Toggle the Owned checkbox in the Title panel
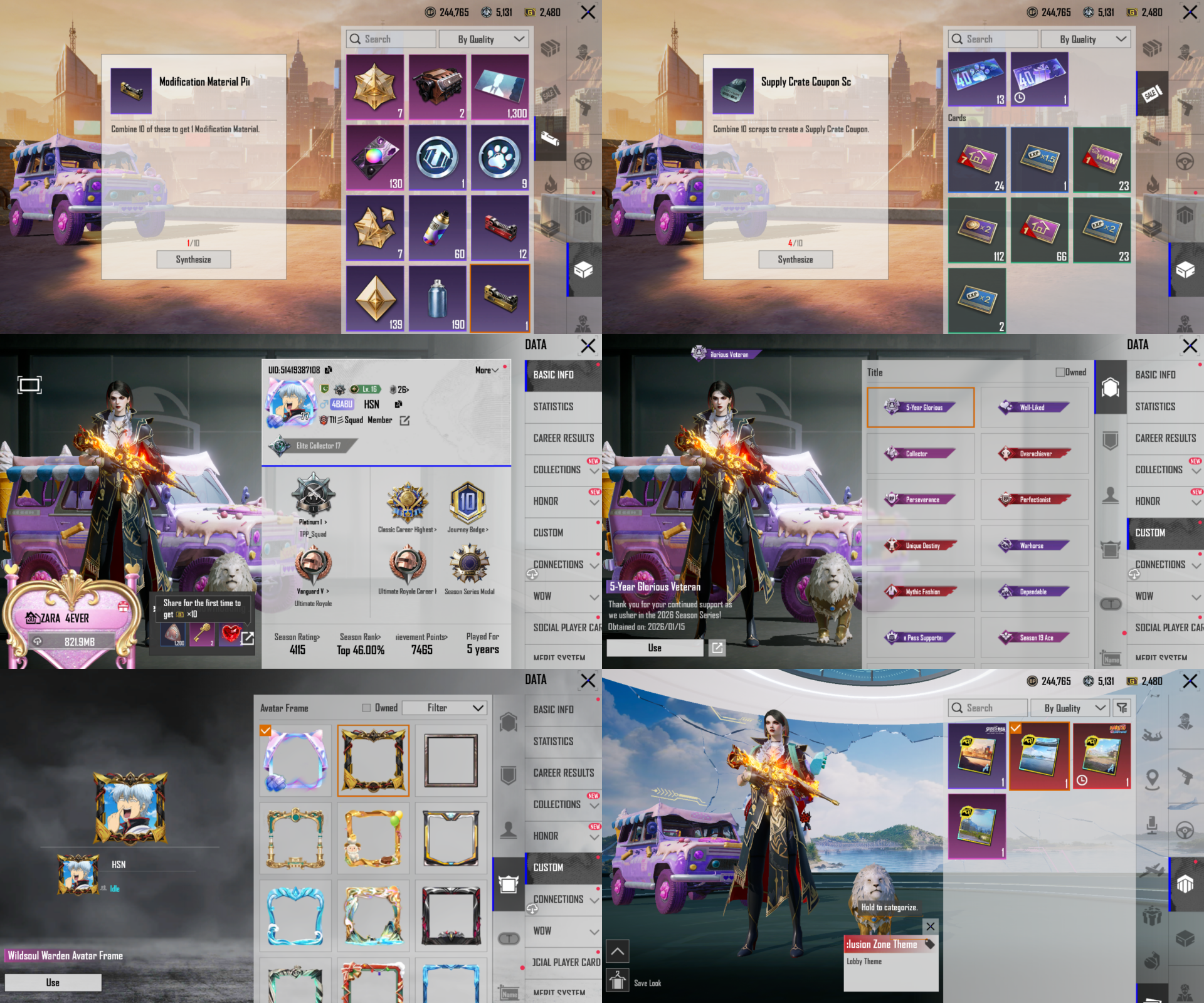The image size is (1204, 1003). tap(1060, 372)
